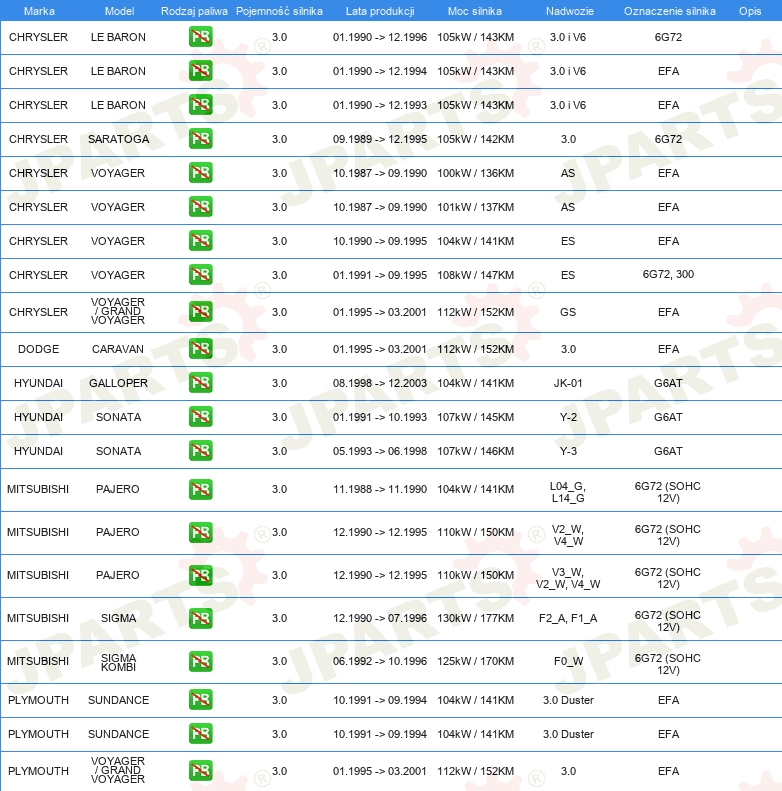This screenshot has width=782, height=791.
Task: Click the production dates '12.1990 -> 07.1996'
Action: tap(379, 618)
